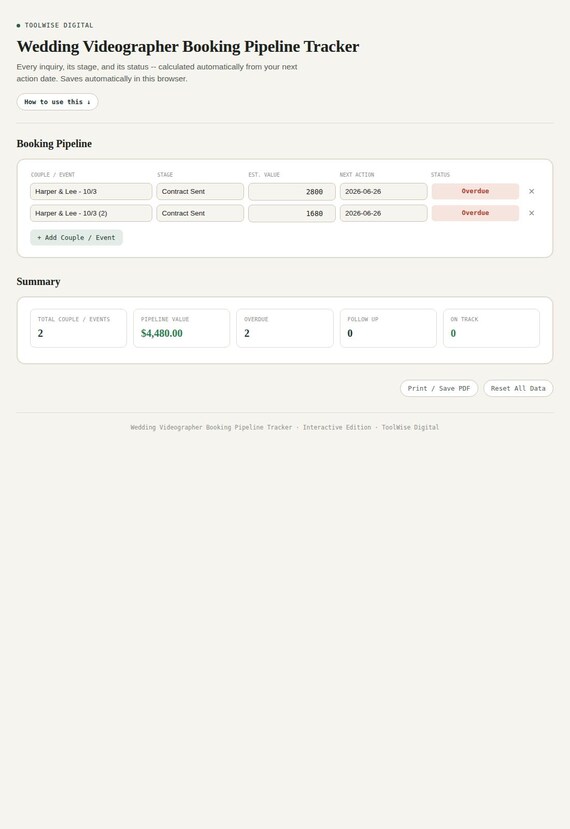
Task: Open Stage dropdown for Harper & Lee - 10/3 (2)
Action: coord(200,213)
